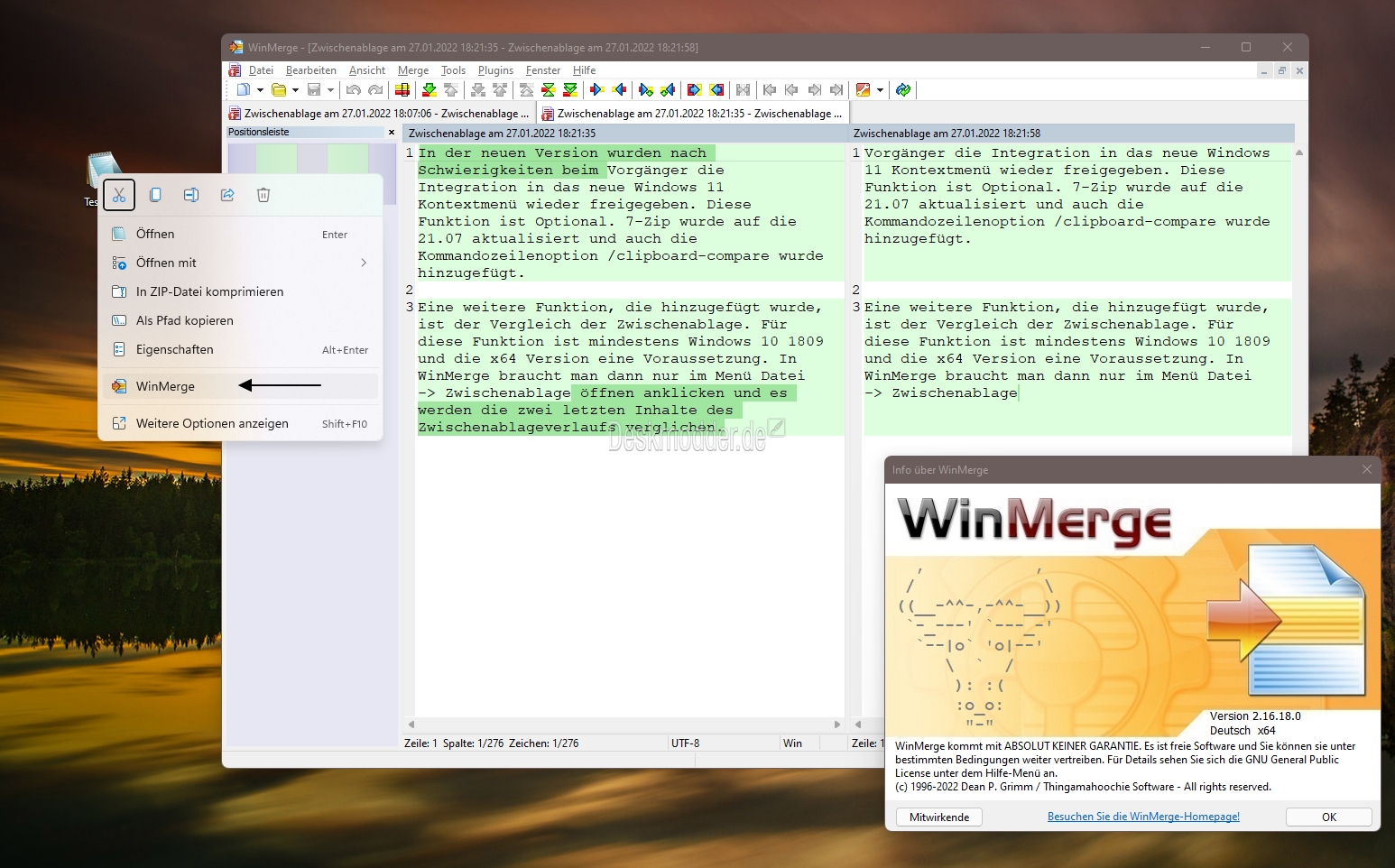Open the Hilfe menu
The image size is (1395, 868).
pyautogui.click(x=584, y=70)
